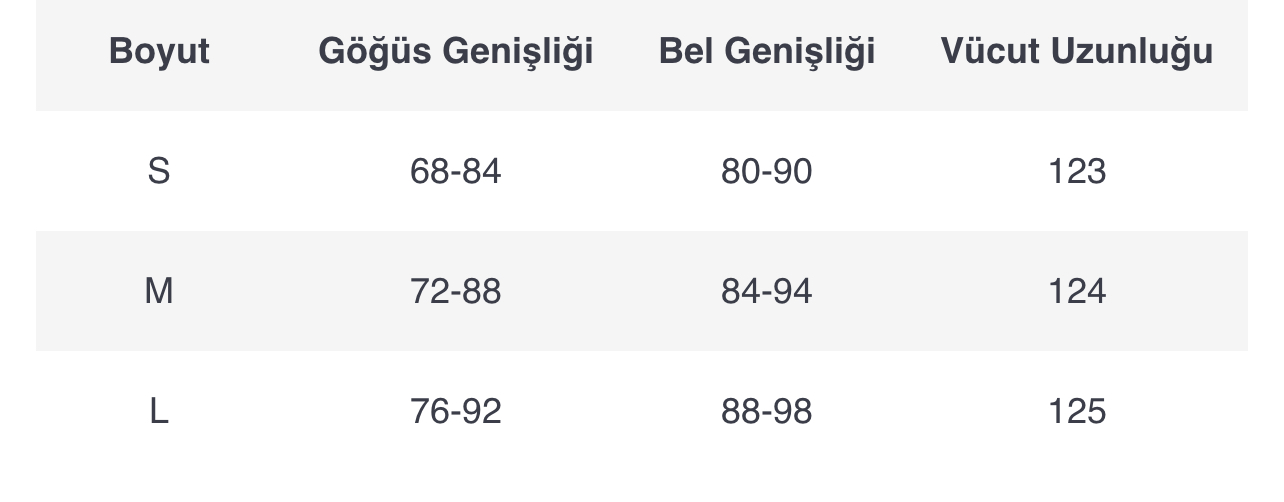Click the gray header row background

(x=642, y=55)
